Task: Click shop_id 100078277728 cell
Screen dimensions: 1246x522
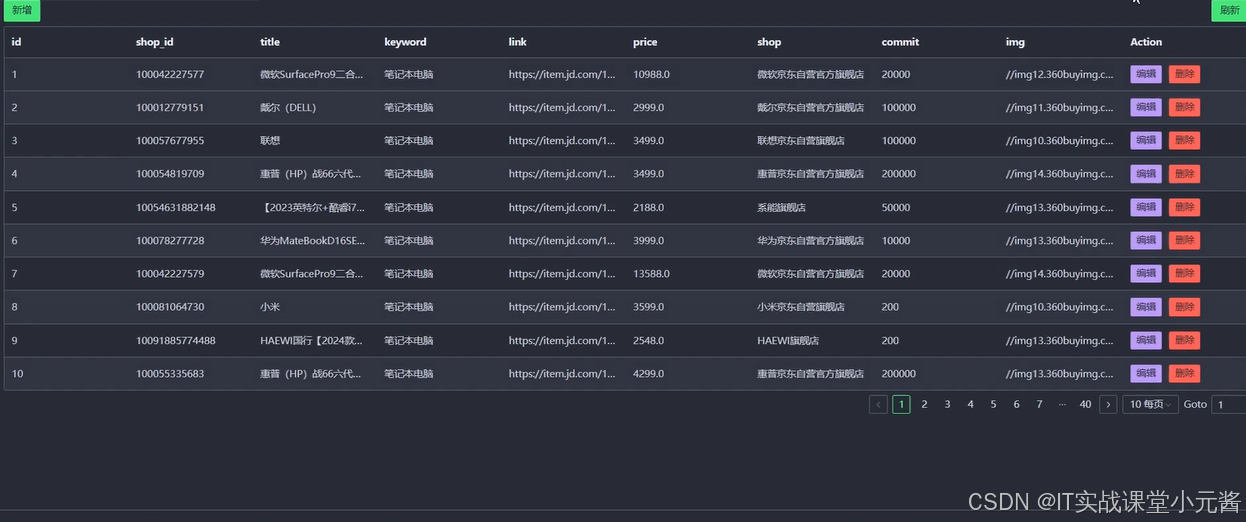Action: tap(170, 240)
